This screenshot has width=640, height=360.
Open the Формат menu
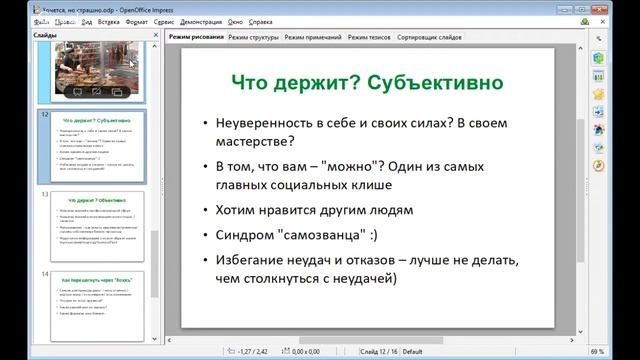136,22
